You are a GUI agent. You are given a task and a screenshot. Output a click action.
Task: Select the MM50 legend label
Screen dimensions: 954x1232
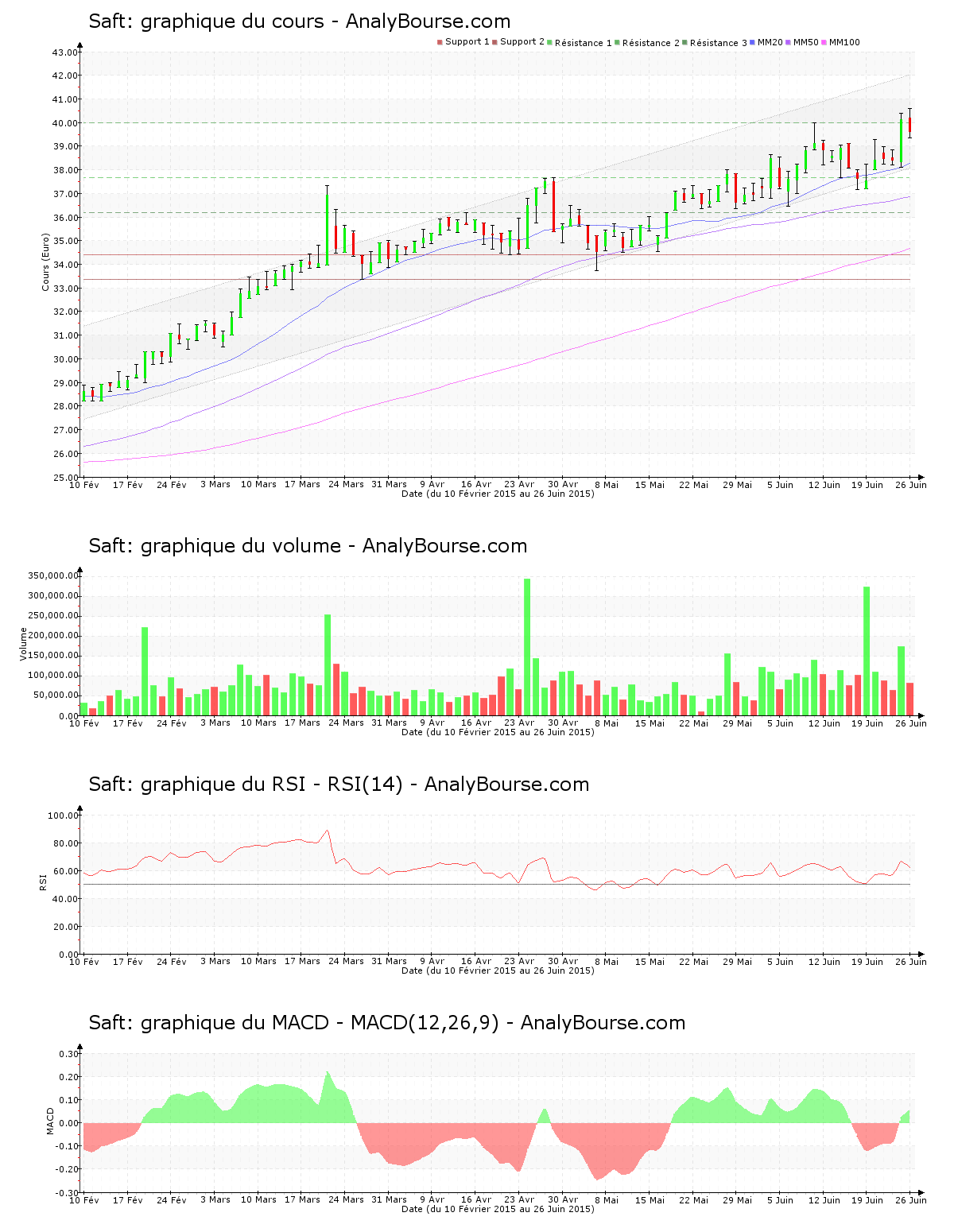[806, 42]
